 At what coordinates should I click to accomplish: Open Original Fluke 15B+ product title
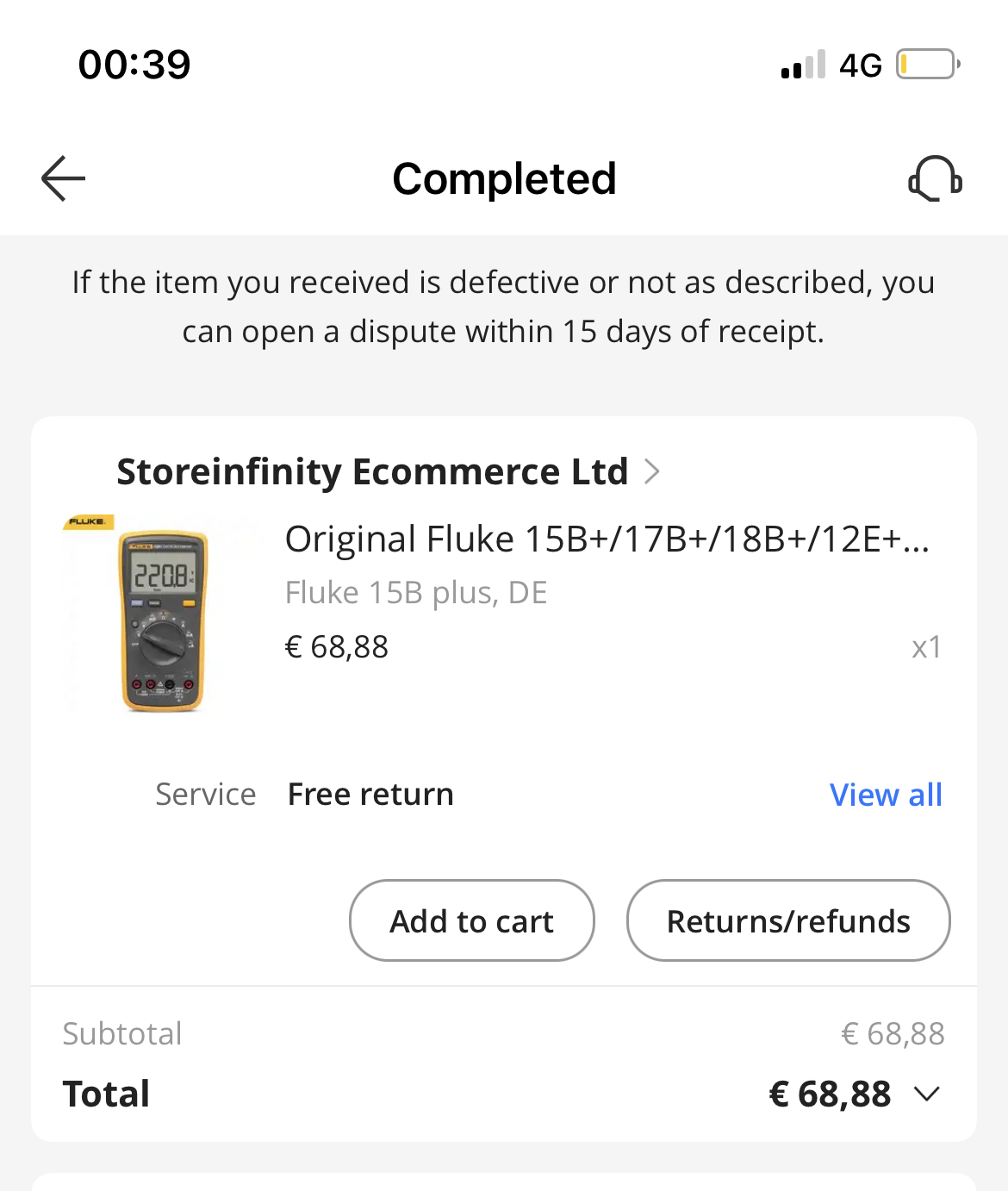607,539
